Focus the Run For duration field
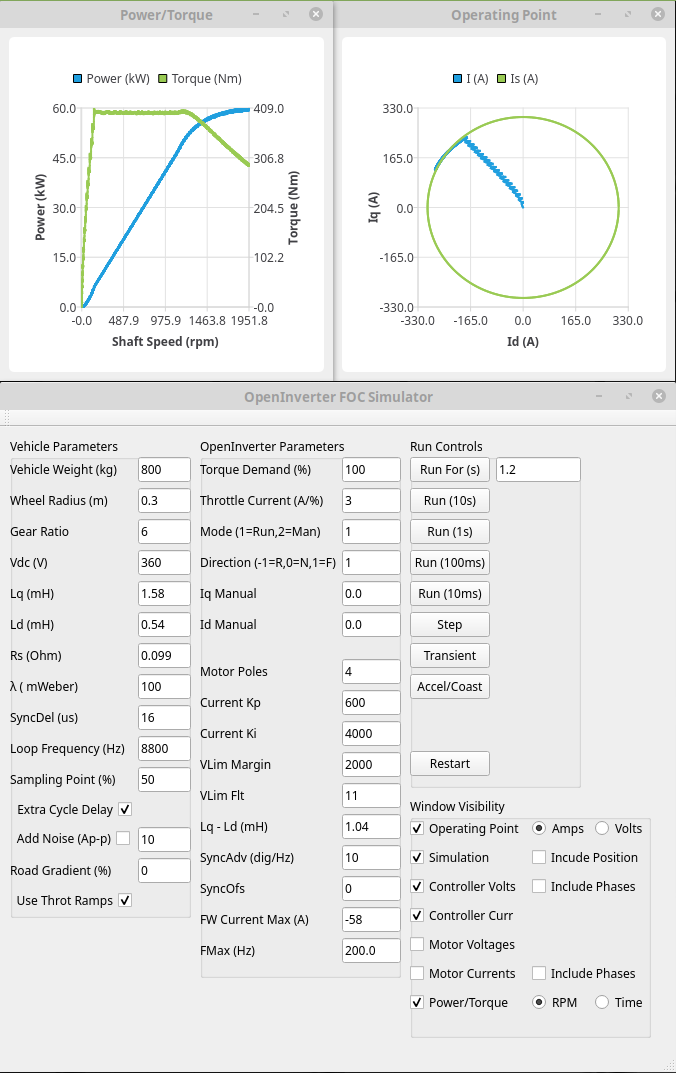 click(x=538, y=469)
